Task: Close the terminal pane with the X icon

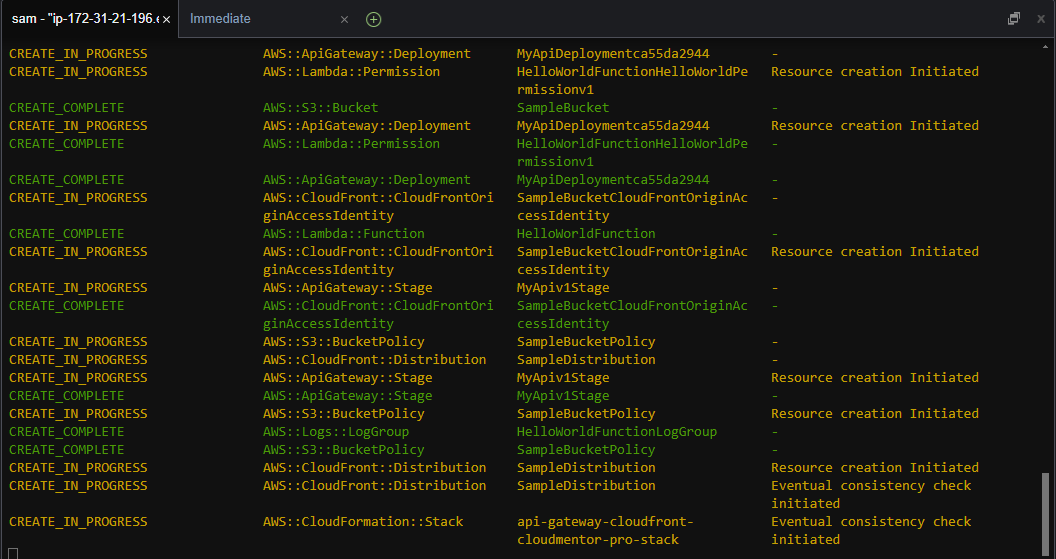Action: (1038, 19)
